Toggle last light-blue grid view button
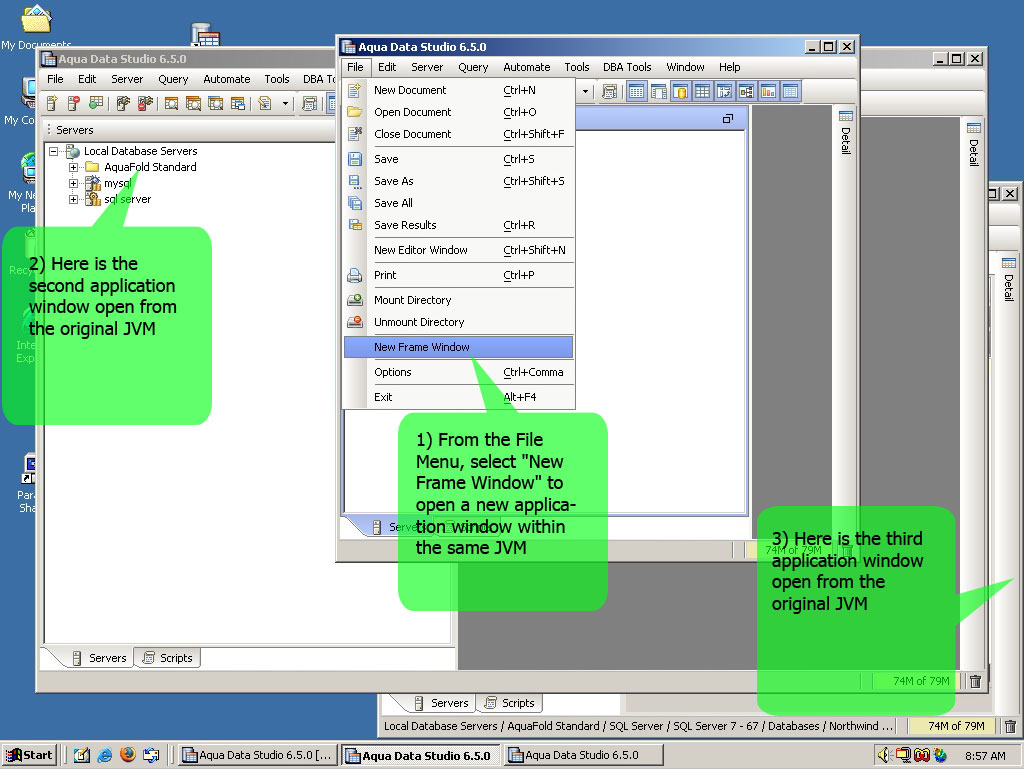 790,91
